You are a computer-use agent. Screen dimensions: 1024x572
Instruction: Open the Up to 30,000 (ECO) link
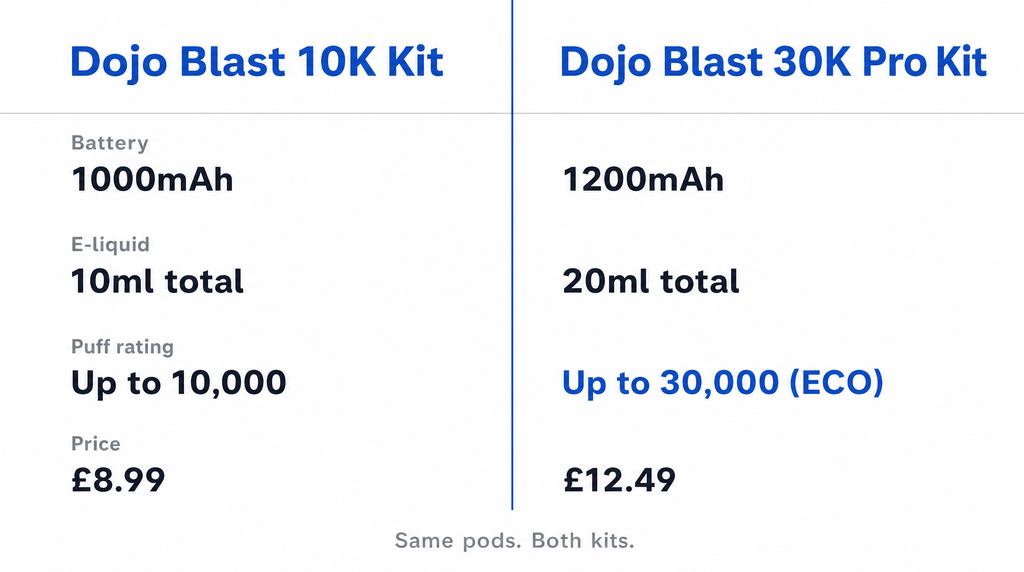[x=723, y=383]
